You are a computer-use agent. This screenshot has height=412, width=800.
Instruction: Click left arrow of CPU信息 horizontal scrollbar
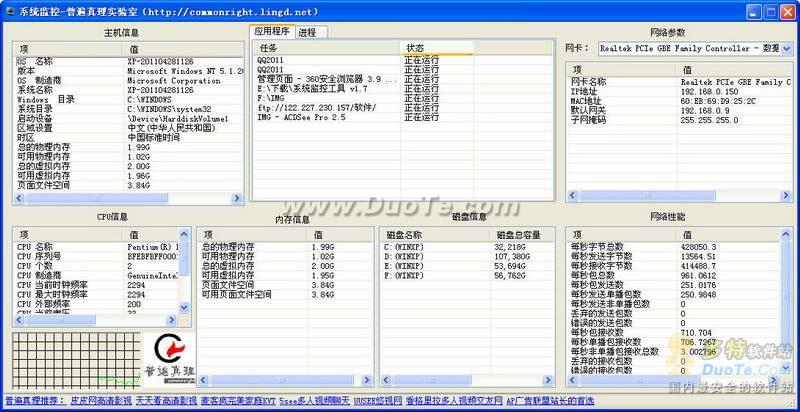tap(19, 320)
